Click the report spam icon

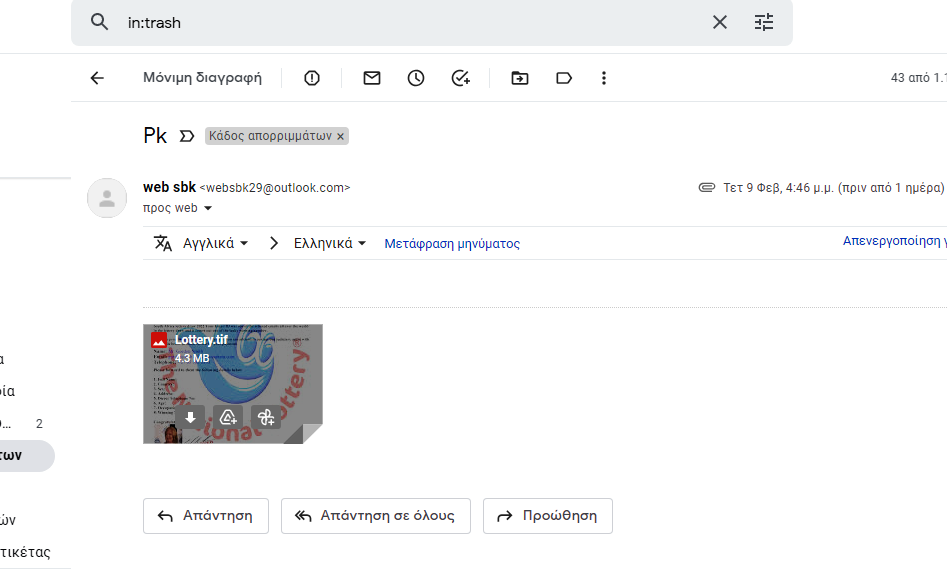pos(312,78)
